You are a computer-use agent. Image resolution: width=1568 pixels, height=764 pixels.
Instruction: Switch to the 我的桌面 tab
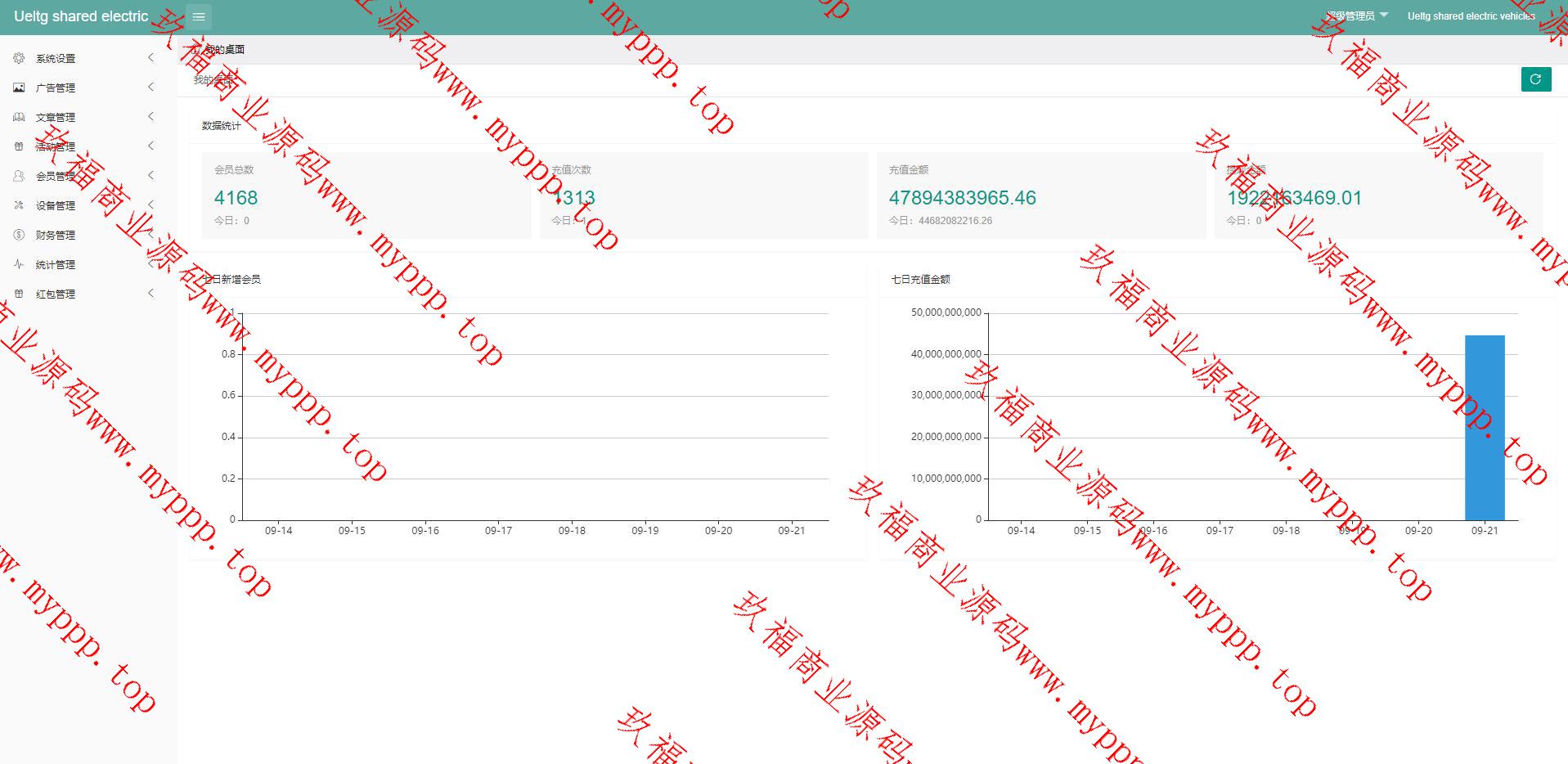218,50
